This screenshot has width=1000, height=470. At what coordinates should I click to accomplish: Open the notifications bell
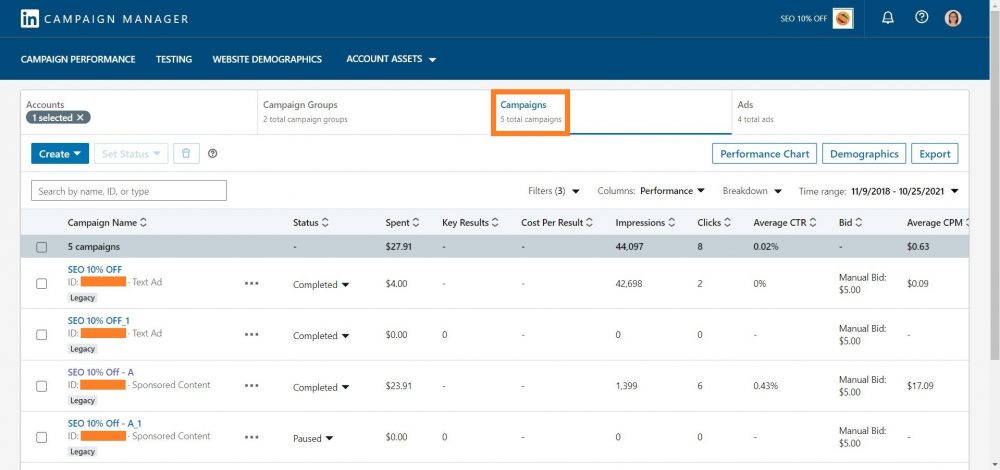tap(888, 18)
